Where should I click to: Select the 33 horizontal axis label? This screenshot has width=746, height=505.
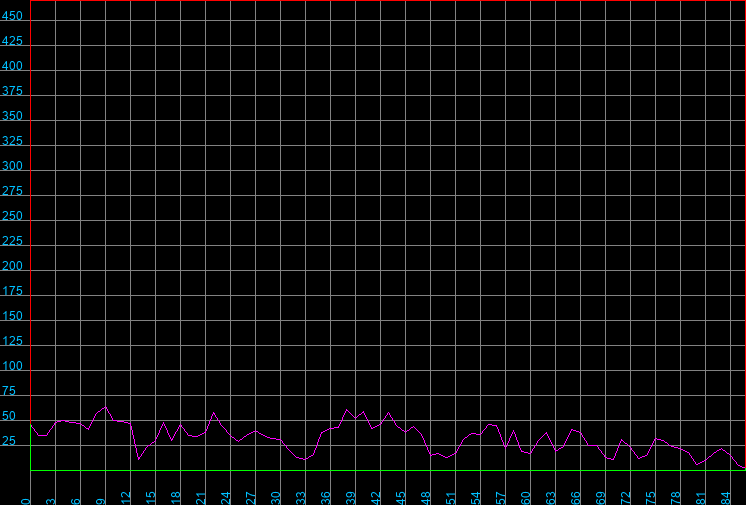(x=301, y=498)
